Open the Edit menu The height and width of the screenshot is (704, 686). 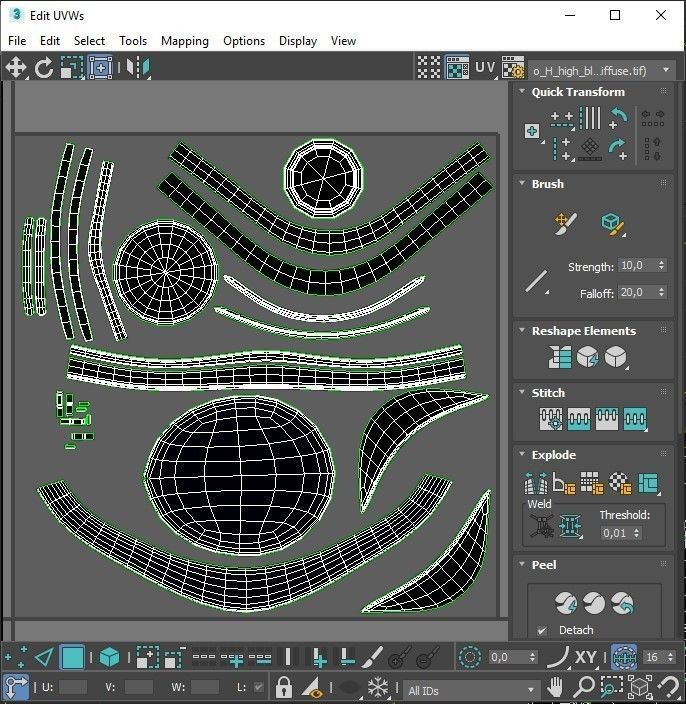pyautogui.click(x=50, y=41)
